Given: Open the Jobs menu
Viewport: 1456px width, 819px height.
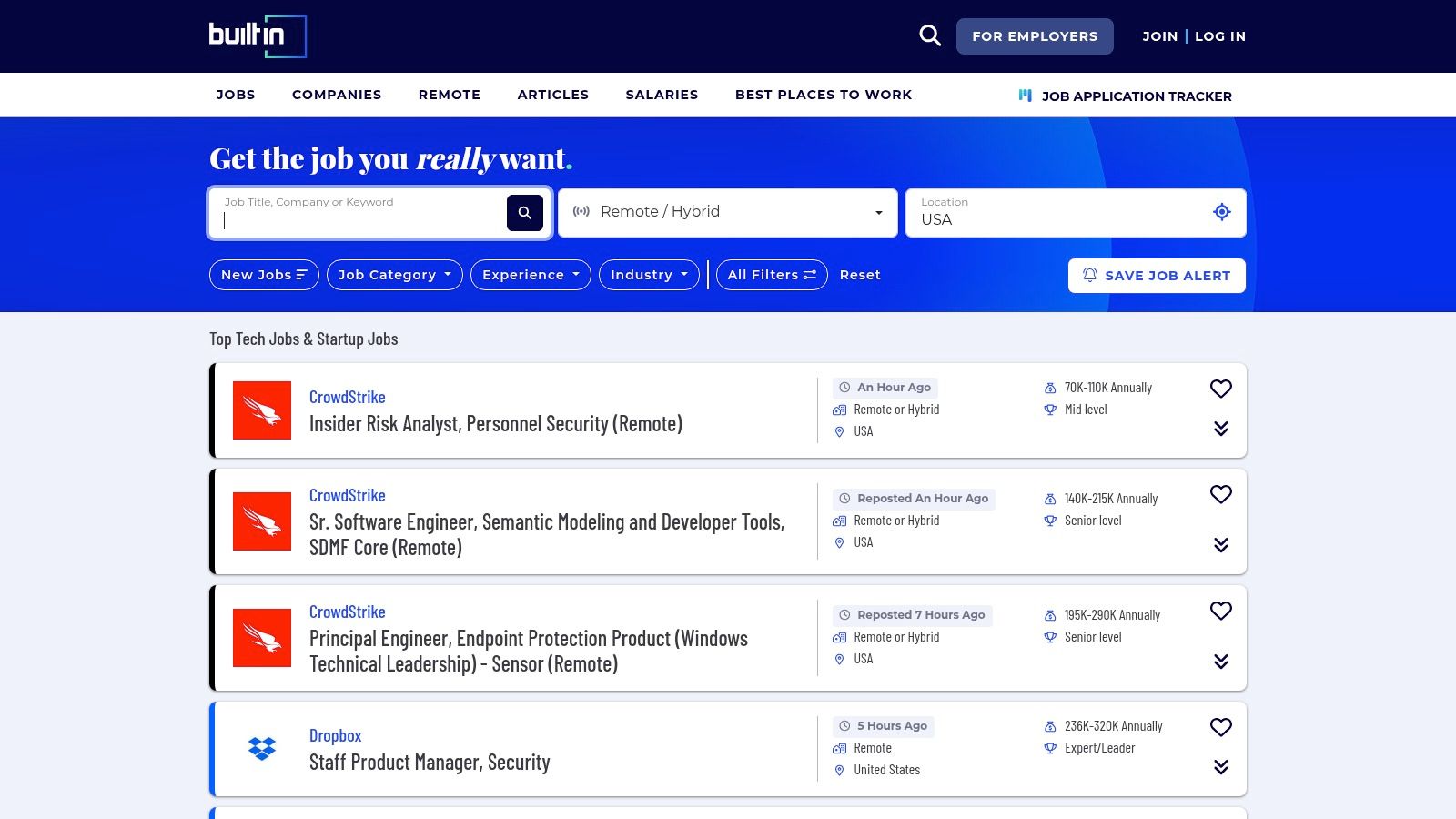Looking at the screenshot, I should pos(236,95).
